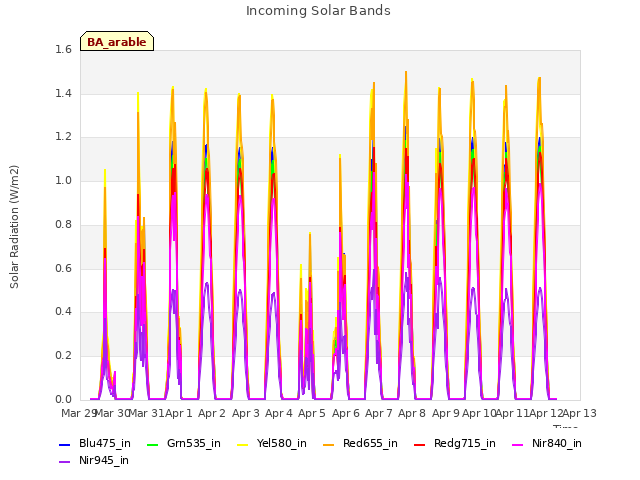Click the Nir945_in purple legend swatch
Screen dimensions: 640x480
click(64, 462)
